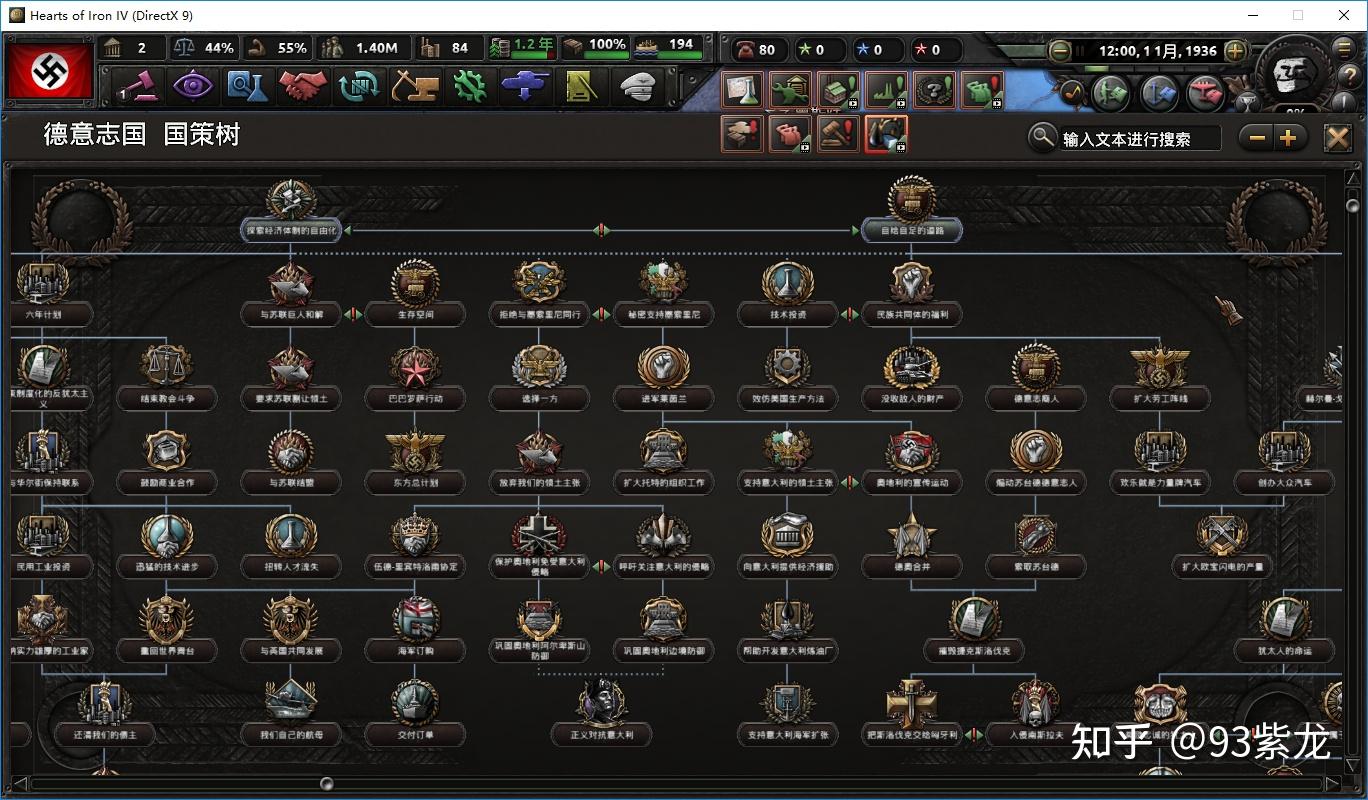The width and height of the screenshot is (1368, 800).
Task: Choose 效仿美国生产方法 focus
Action: pyautogui.click(x=787, y=380)
